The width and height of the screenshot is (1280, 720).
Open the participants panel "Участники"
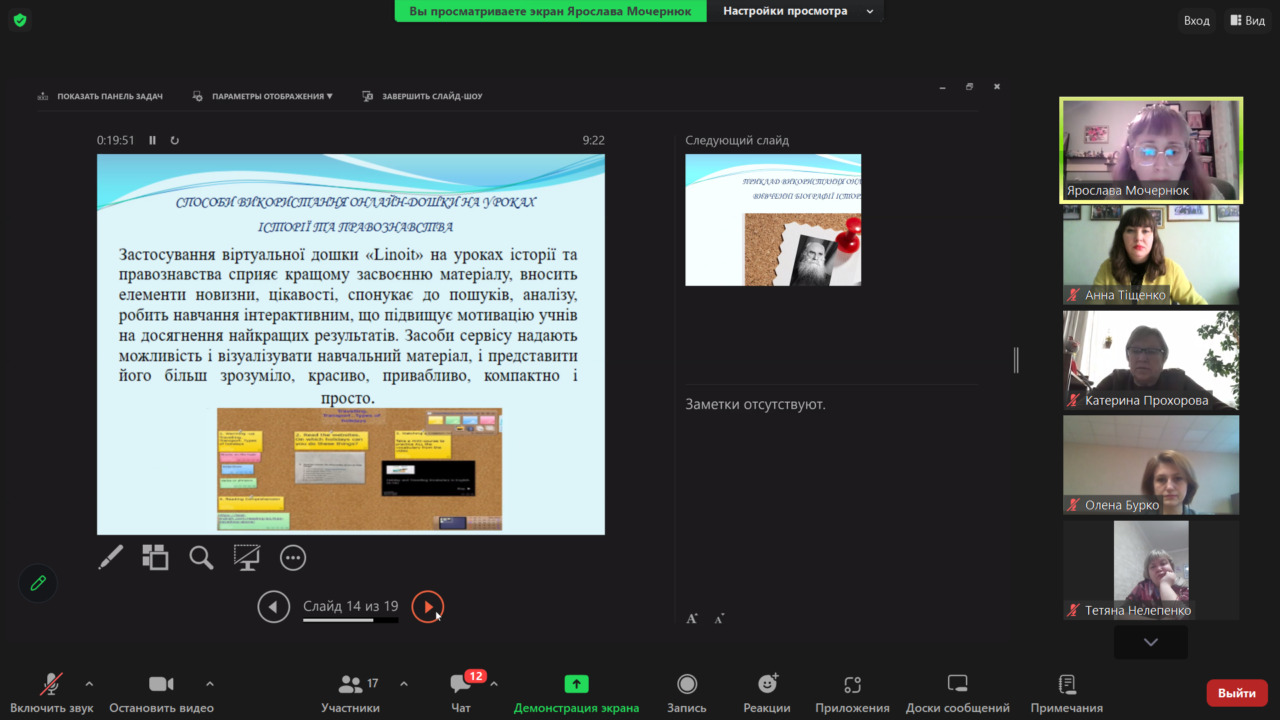click(351, 693)
